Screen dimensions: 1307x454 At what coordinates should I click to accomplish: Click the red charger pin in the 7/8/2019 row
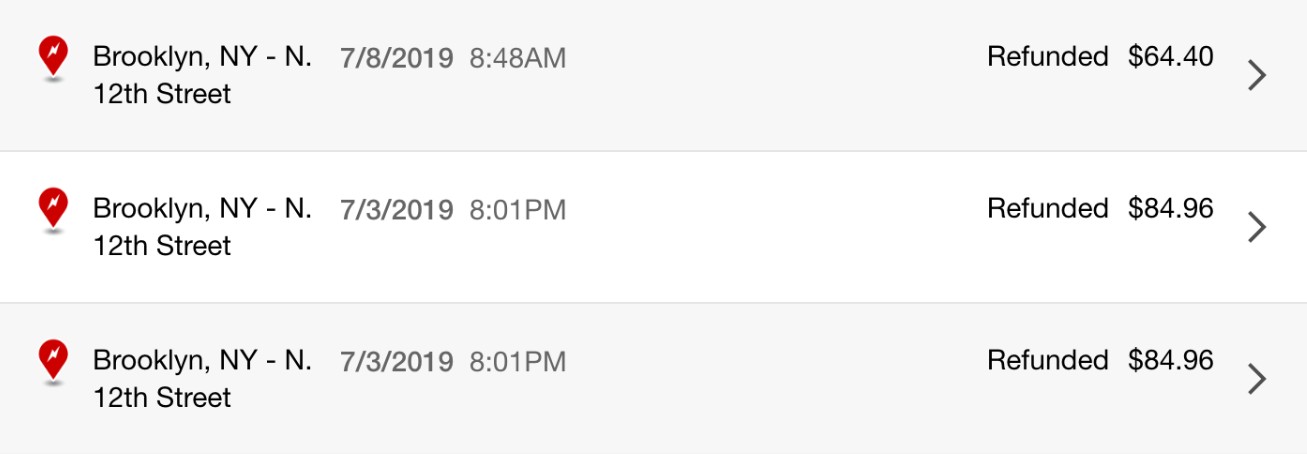(x=53, y=57)
